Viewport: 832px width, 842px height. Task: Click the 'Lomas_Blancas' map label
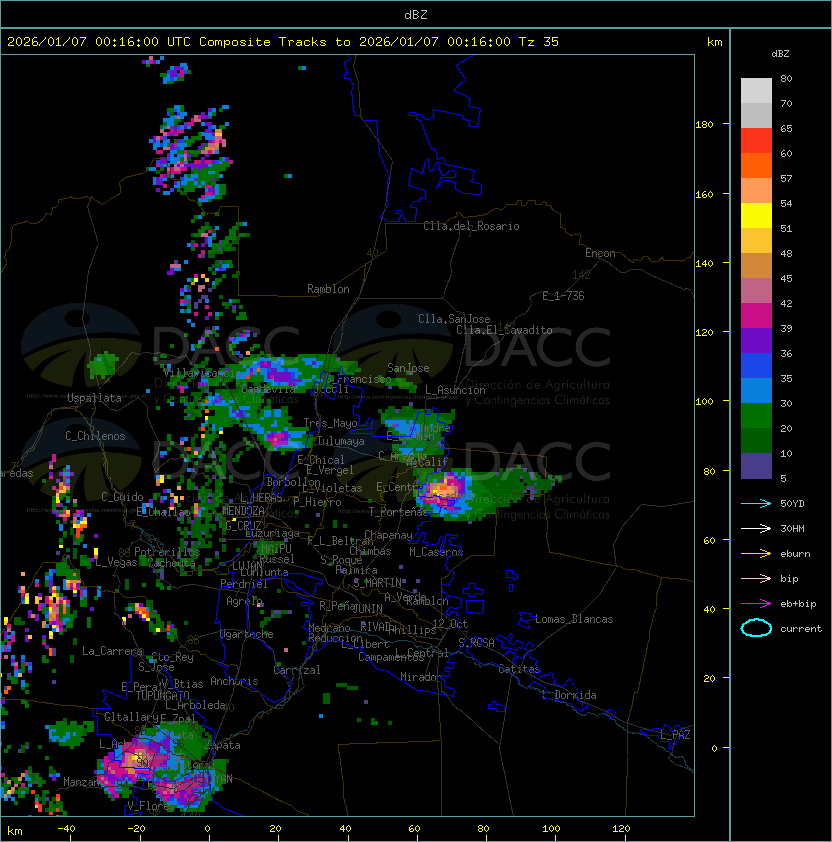click(574, 619)
